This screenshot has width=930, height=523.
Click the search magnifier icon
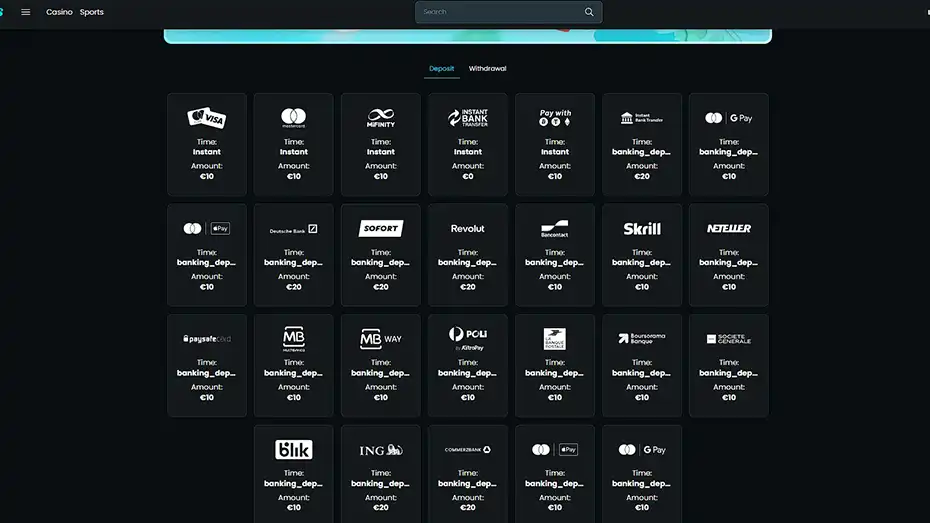coord(589,12)
